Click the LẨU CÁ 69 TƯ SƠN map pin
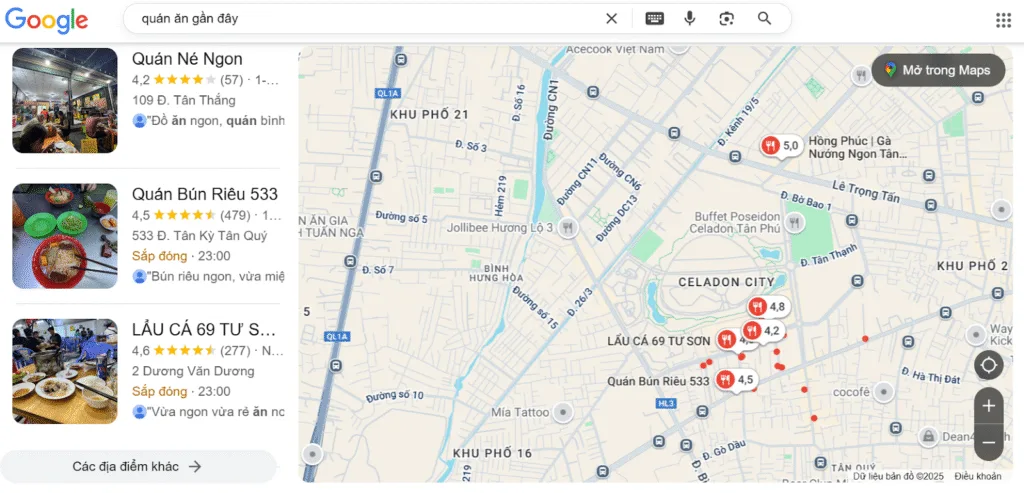The height and width of the screenshot is (493, 1024). coord(726,340)
